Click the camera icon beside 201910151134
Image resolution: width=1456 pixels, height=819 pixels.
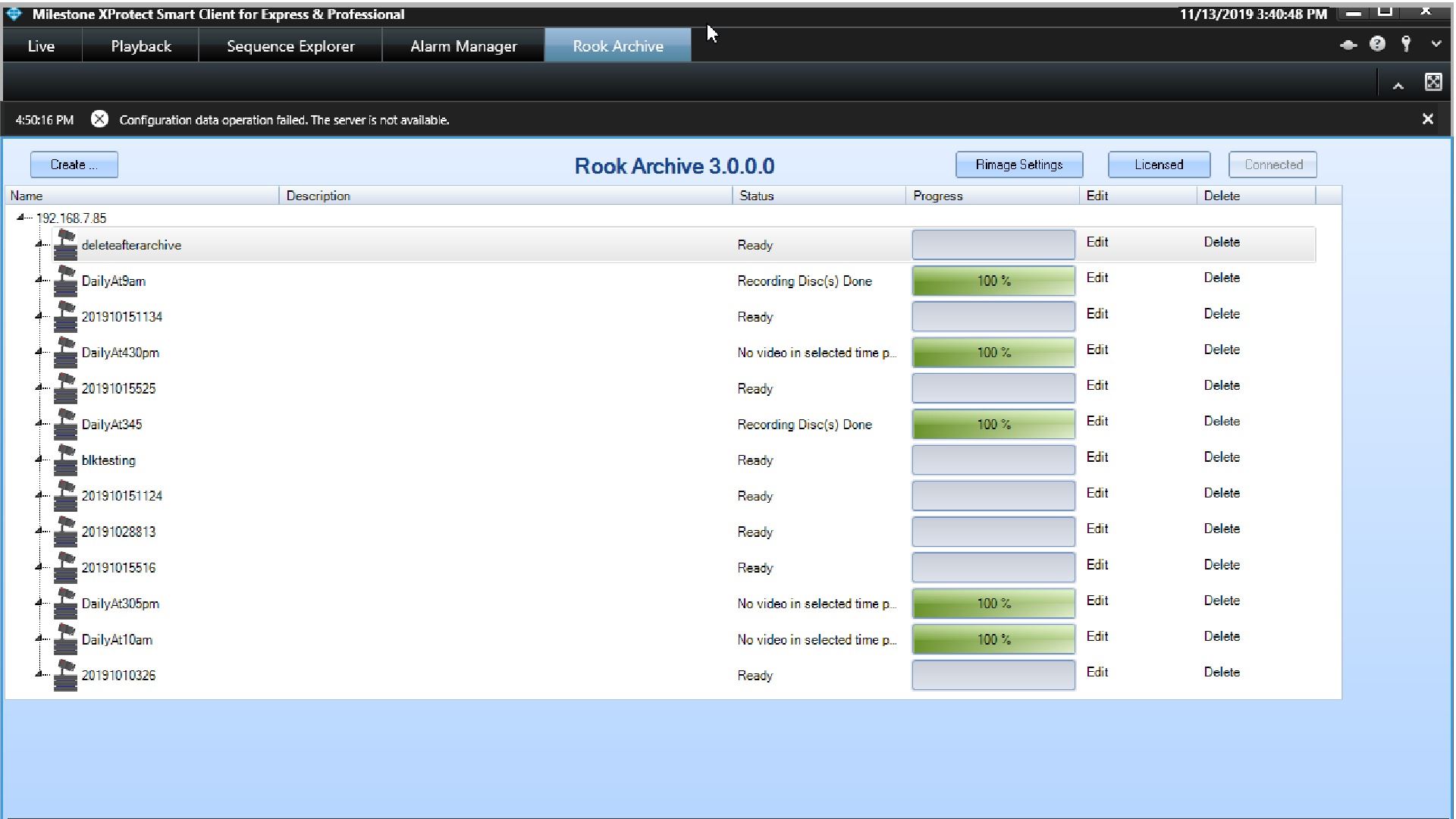[66, 316]
